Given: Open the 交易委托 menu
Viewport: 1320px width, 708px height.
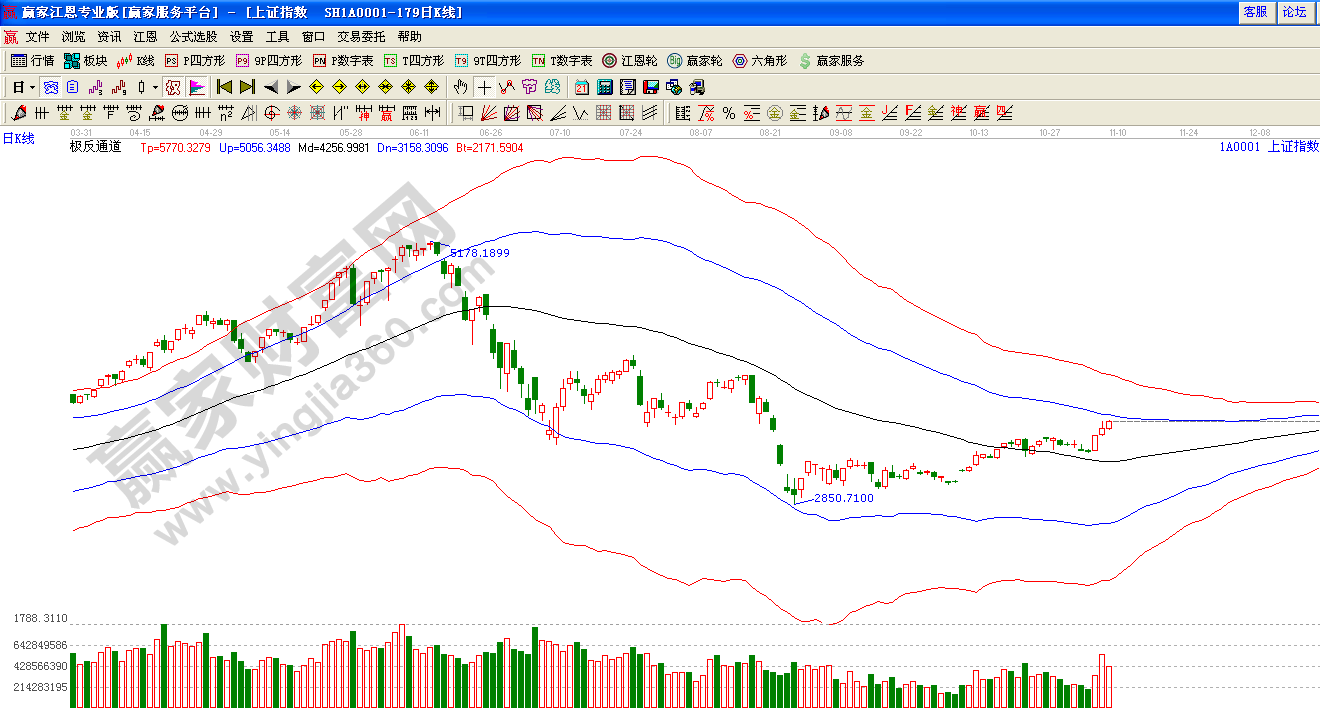Looking at the screenshot, I should (x=361, y=37).
